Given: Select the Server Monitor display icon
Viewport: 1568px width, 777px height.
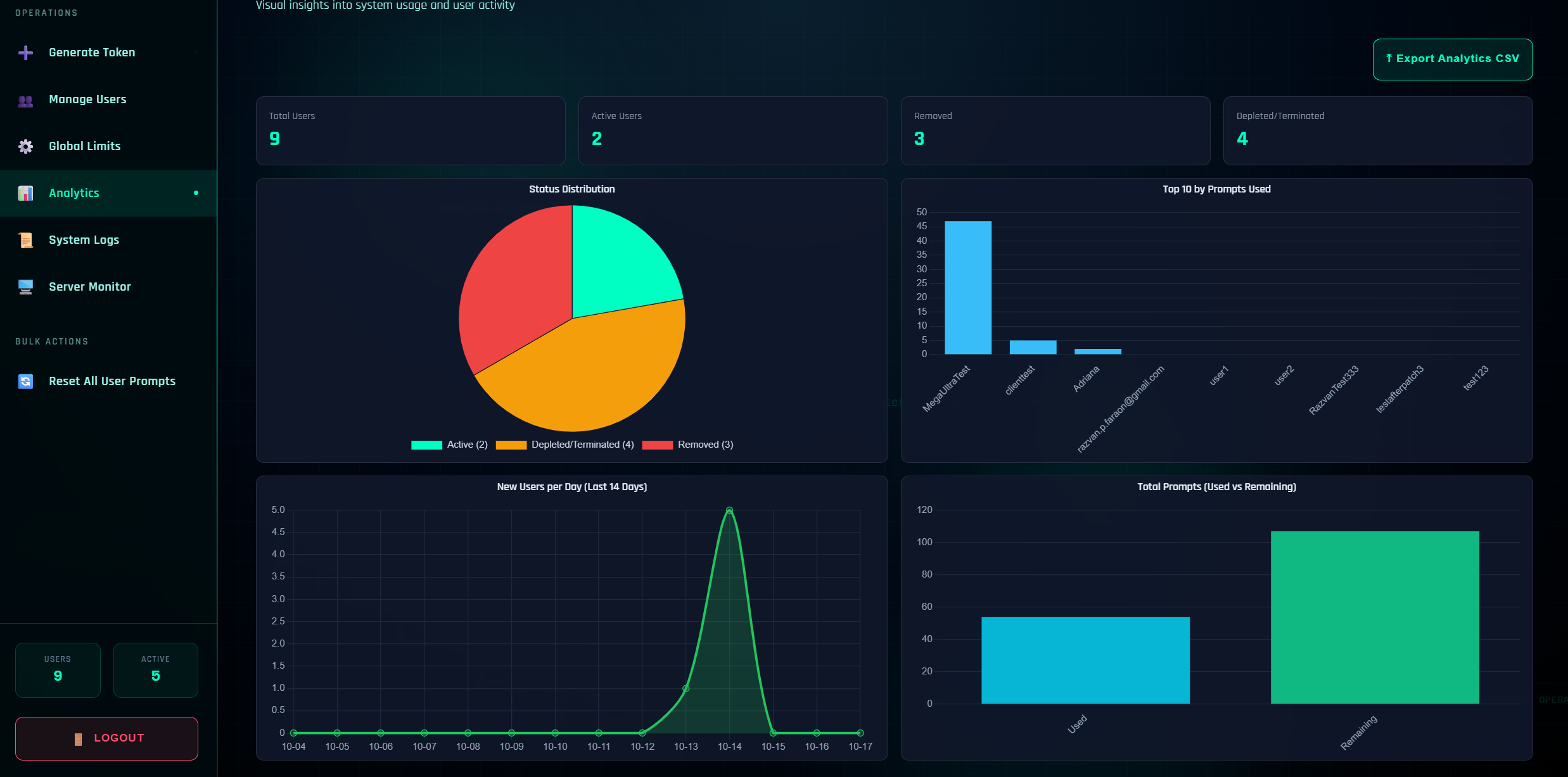Looking at the screenshot, I should tap(25, 286).
